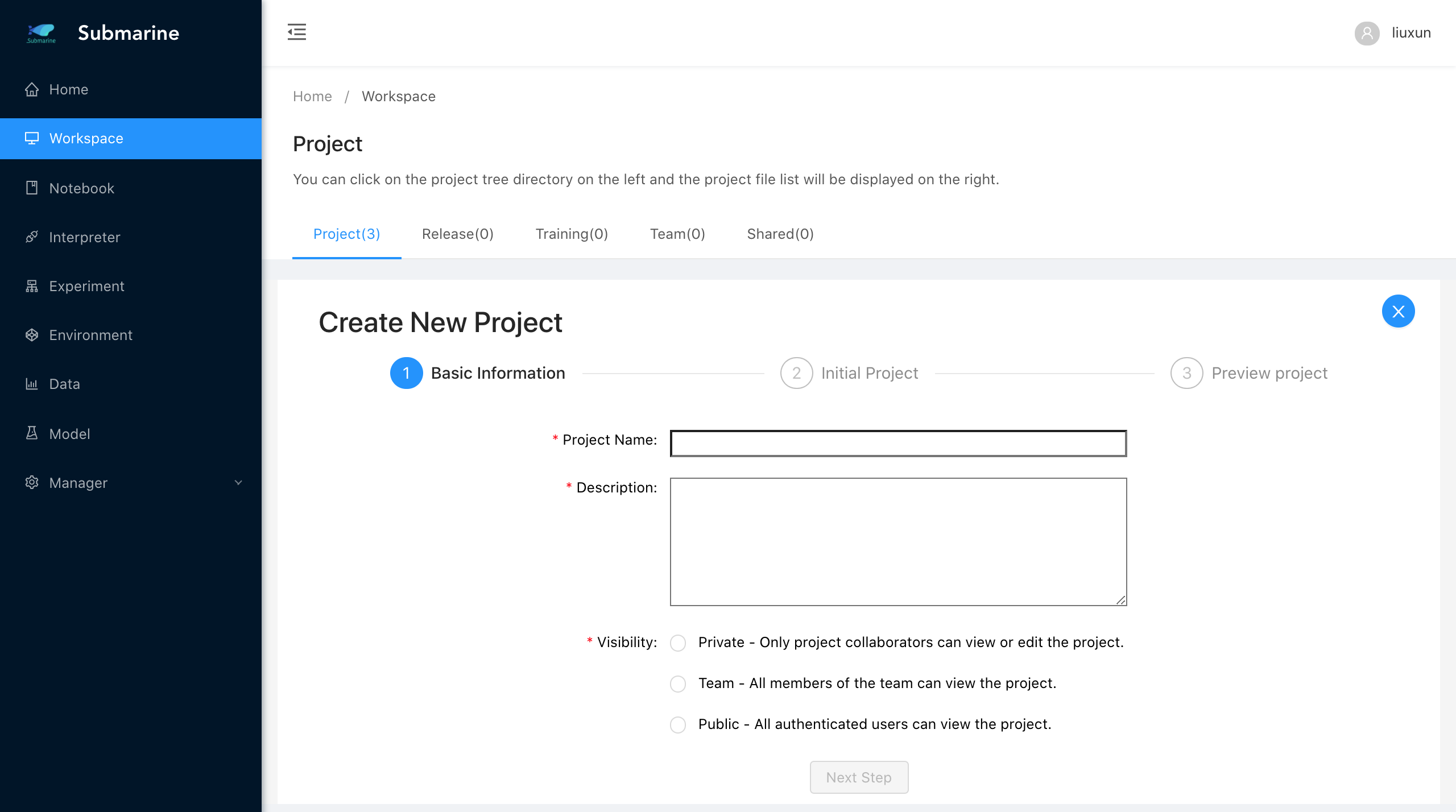1456x812 pixels.
Task: Close the Create New Project panel
Action: (1398, 312)
